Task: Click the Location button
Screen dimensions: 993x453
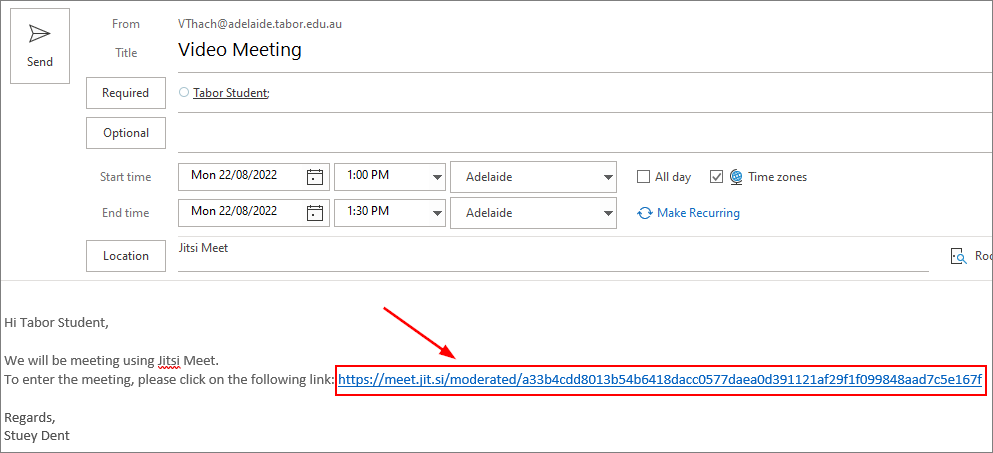Action: click(x=126, y=256)
